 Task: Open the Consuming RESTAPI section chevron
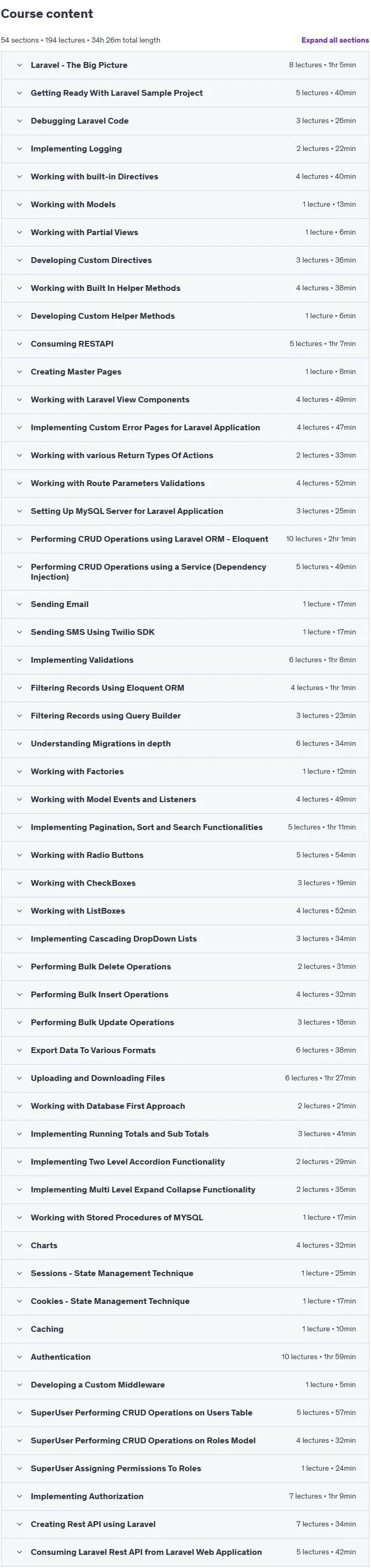(19, 344)
